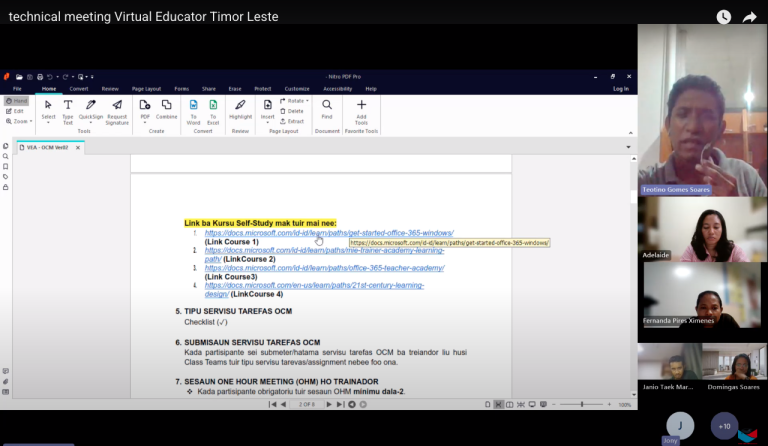Convert document To Word
768x446 pixels.
point(193,112)
